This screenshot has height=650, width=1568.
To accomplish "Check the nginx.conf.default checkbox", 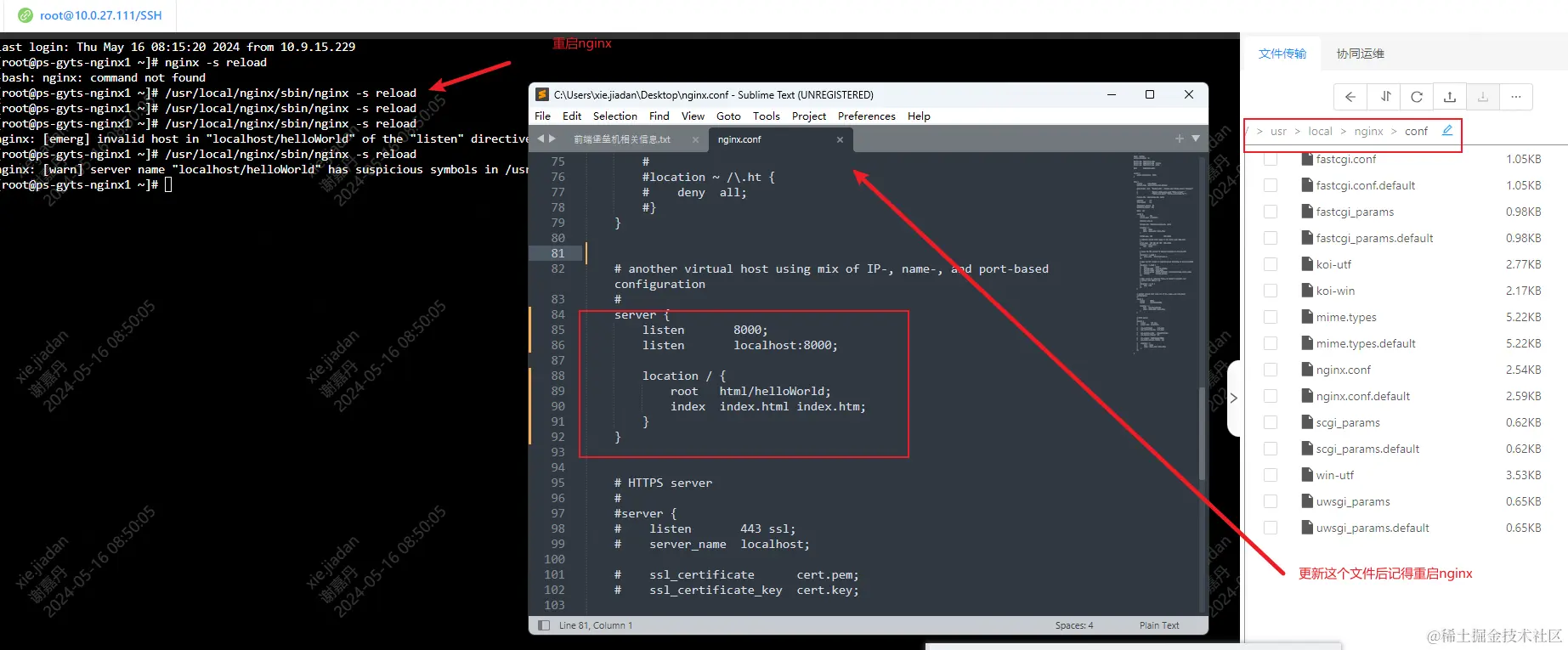I will pyautogui.click(x=1271, y=396).
